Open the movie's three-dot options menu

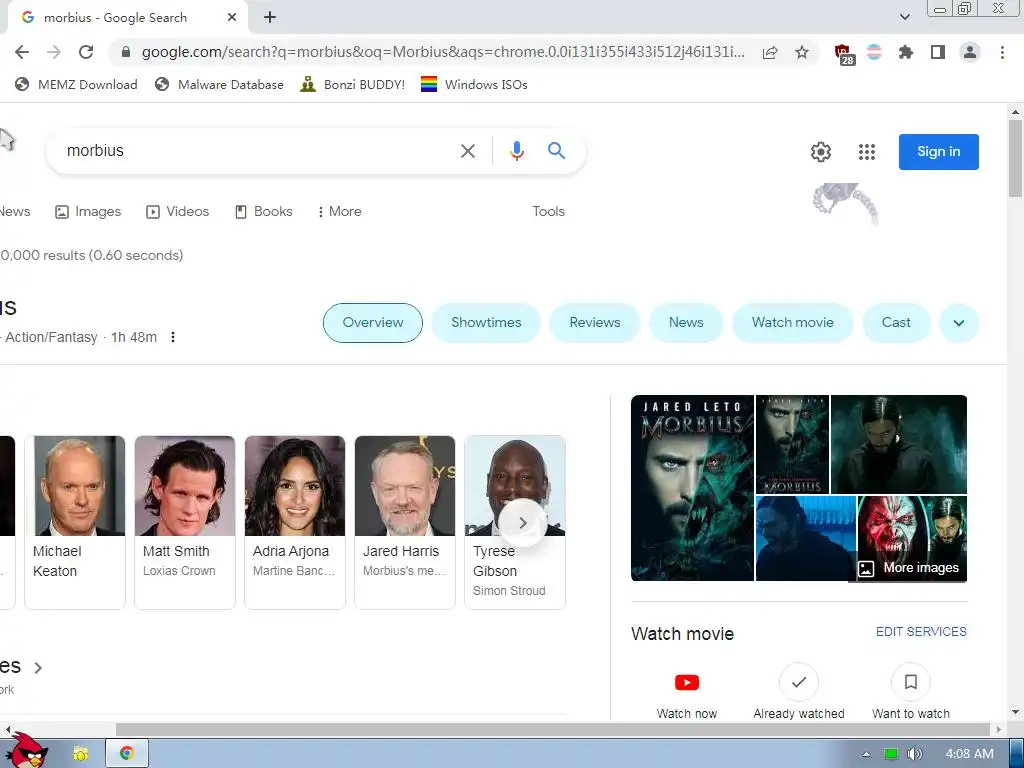click(x=173, y=337)
